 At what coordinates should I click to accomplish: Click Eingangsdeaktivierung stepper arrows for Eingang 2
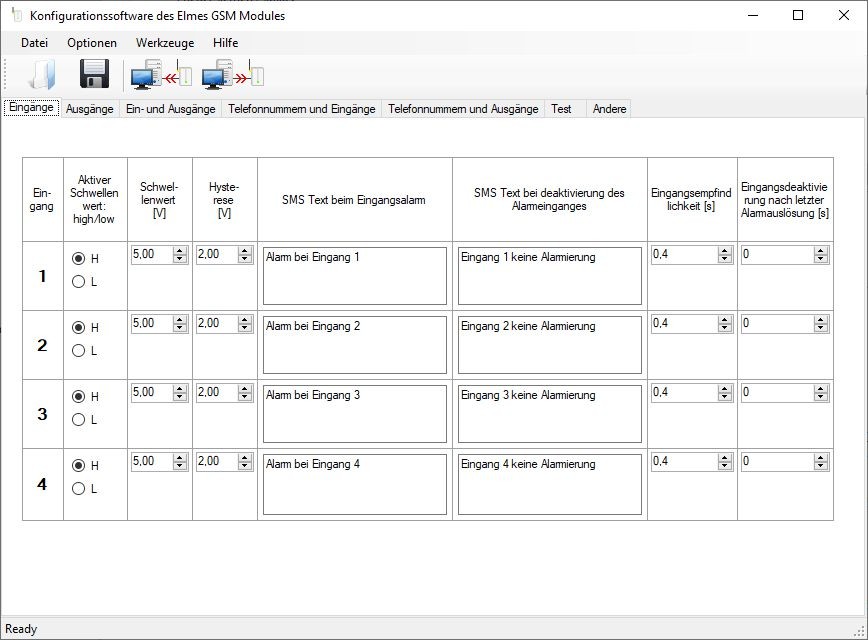822,324
